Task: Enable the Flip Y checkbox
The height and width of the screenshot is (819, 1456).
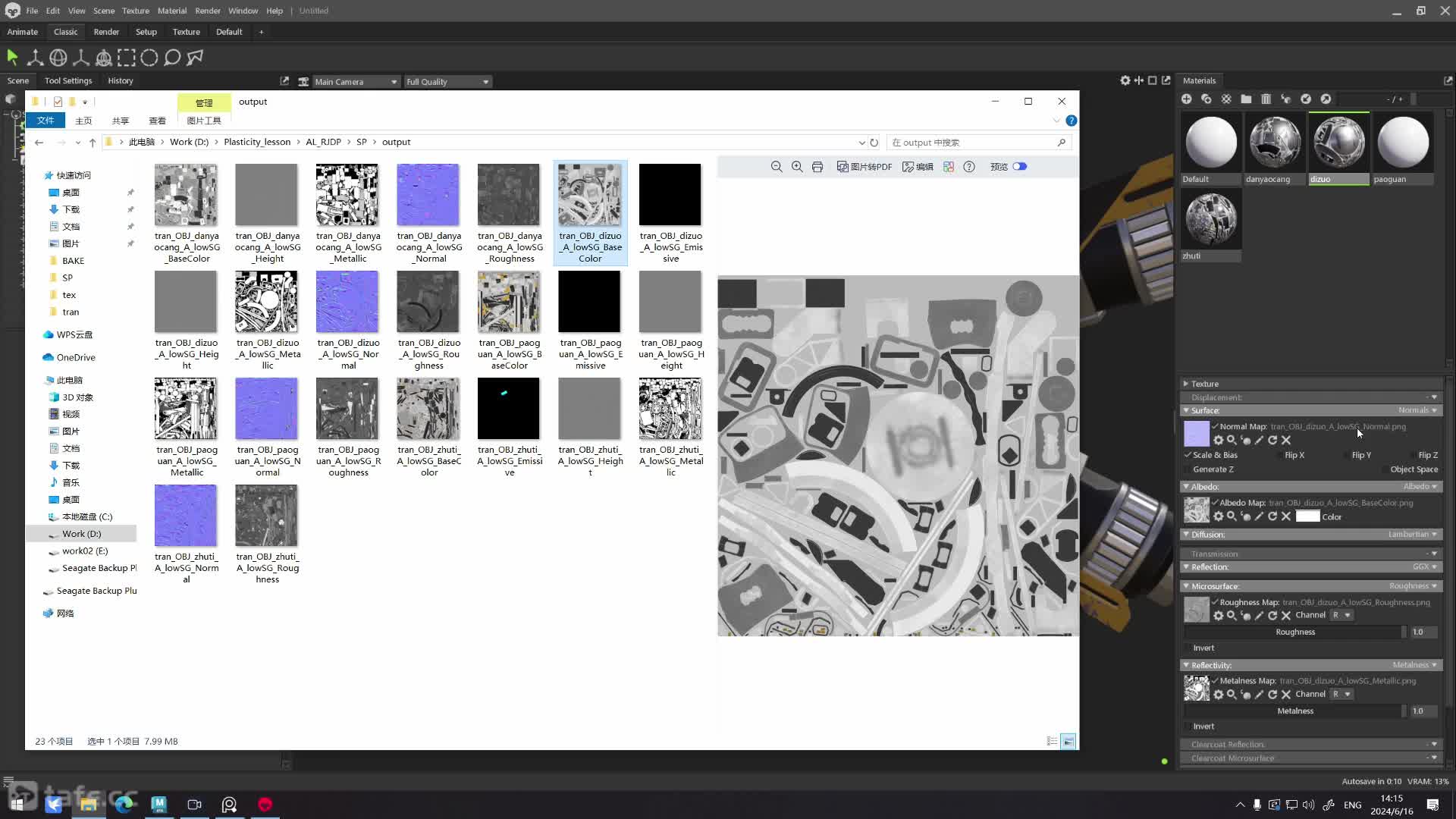Action: 1347,455
